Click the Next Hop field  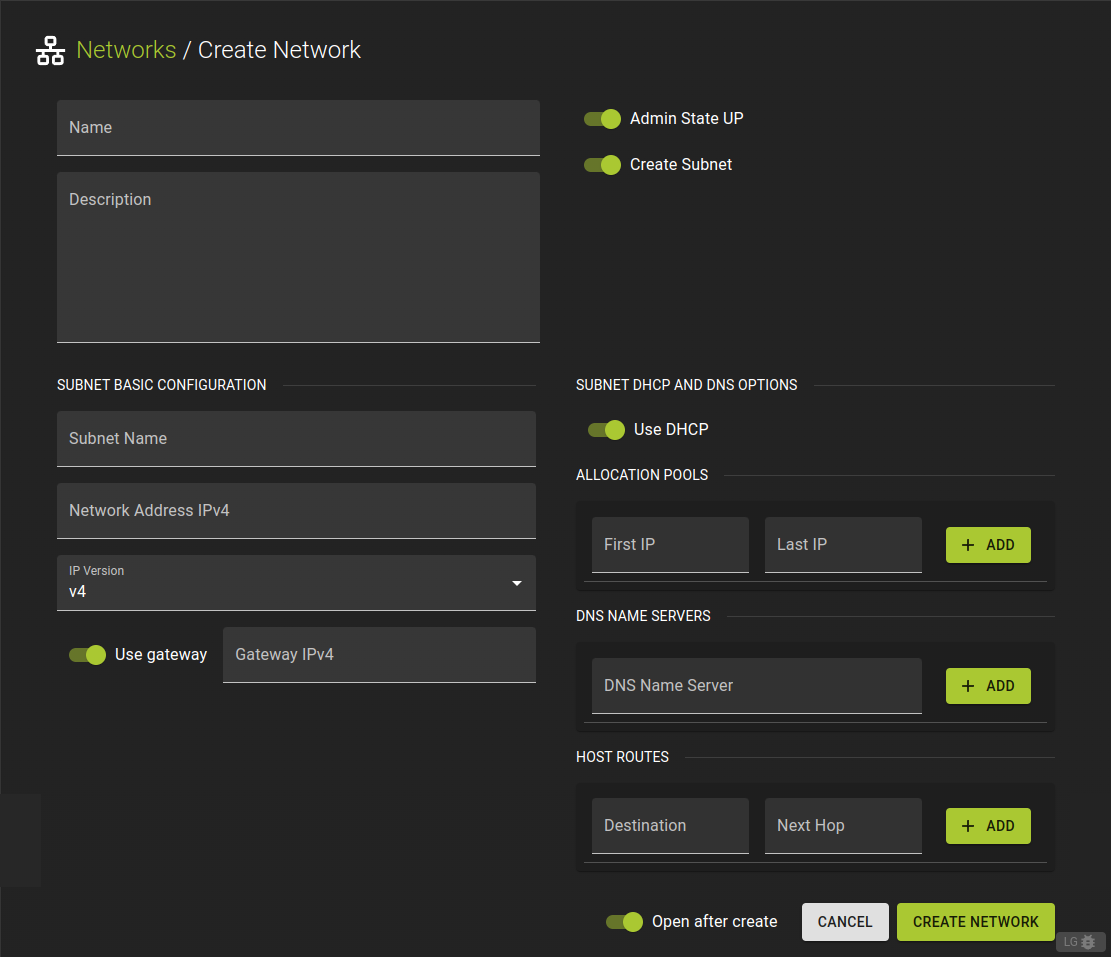[x=843, y=825]
